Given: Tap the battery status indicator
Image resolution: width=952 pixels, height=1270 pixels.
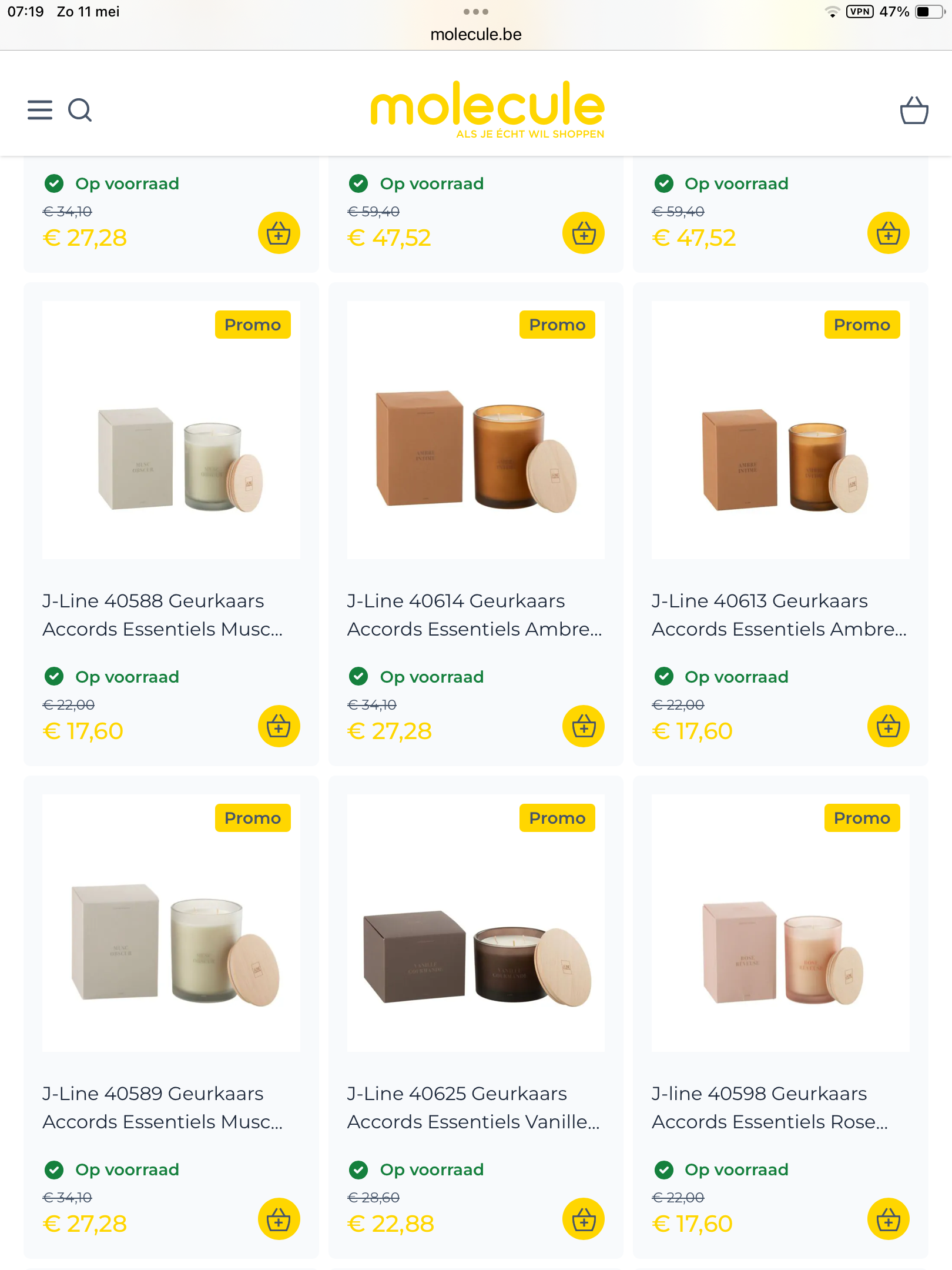Looking at the screenshot, I should [x=930, y=12].
